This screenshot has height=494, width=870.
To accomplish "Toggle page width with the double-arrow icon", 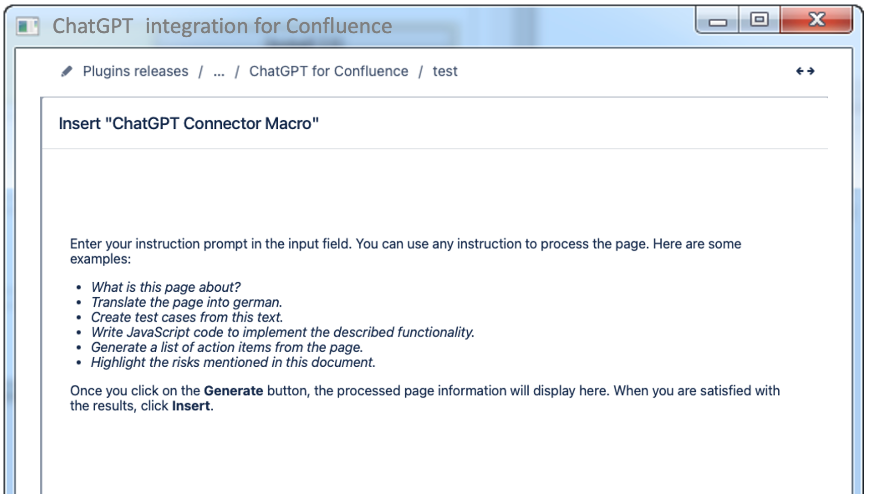I will [x=805, y=71].
